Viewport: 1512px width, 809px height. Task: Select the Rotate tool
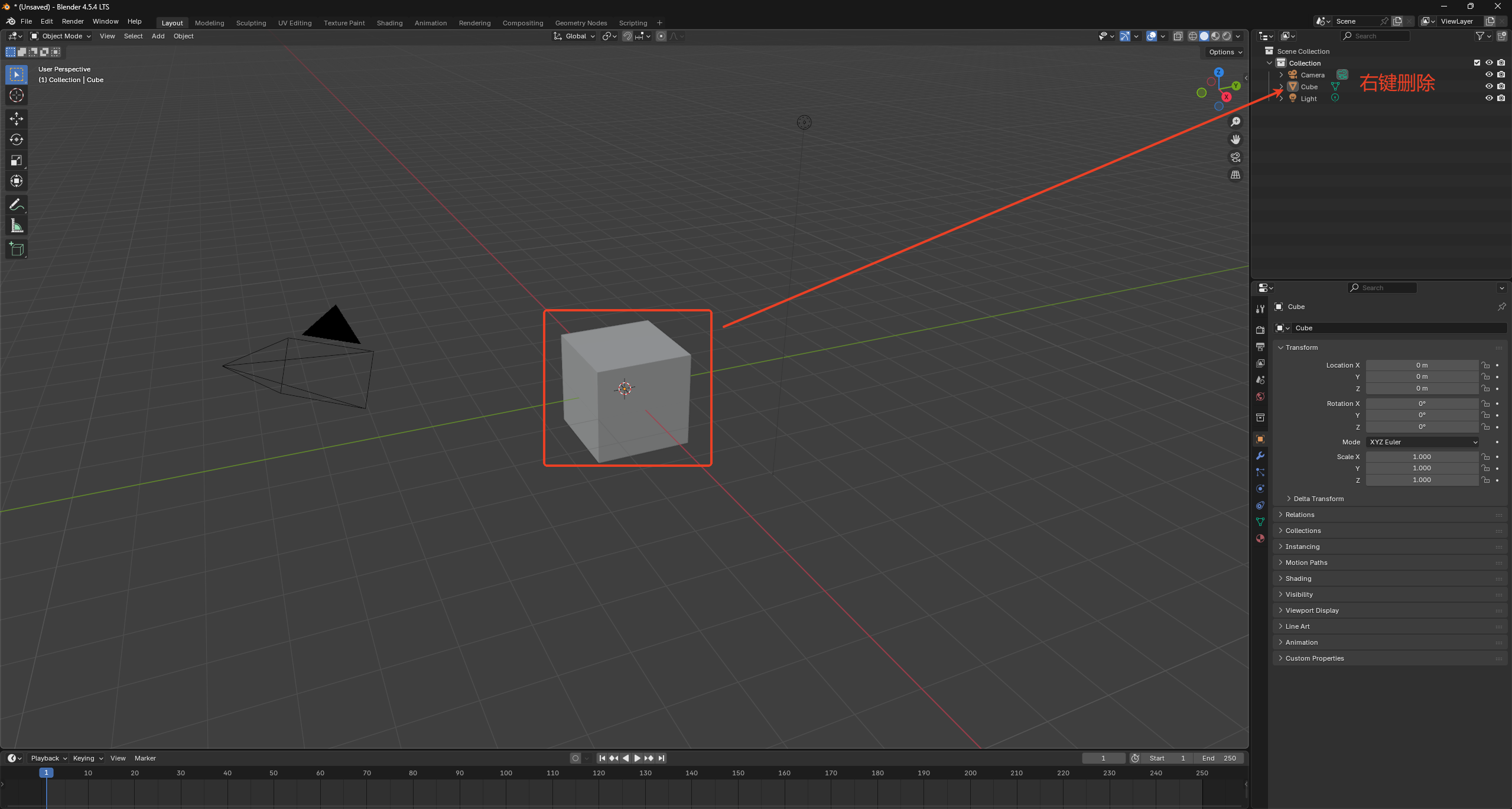(x=17, y=139)
